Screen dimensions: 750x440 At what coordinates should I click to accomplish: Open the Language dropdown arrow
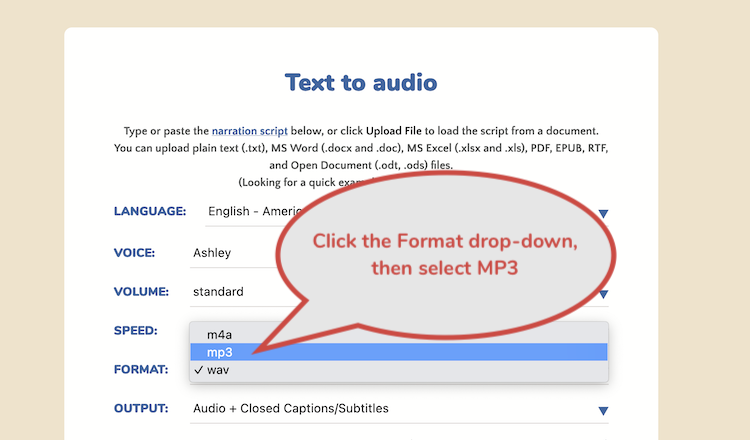pyautogui.click(x=603, y=213)
